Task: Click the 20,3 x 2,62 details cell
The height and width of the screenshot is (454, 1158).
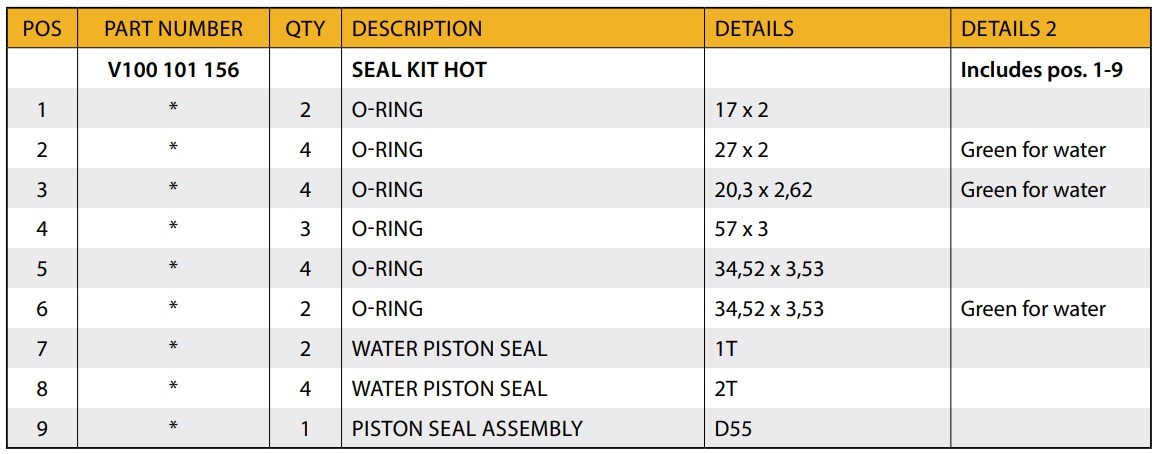Action: [764, 190]
